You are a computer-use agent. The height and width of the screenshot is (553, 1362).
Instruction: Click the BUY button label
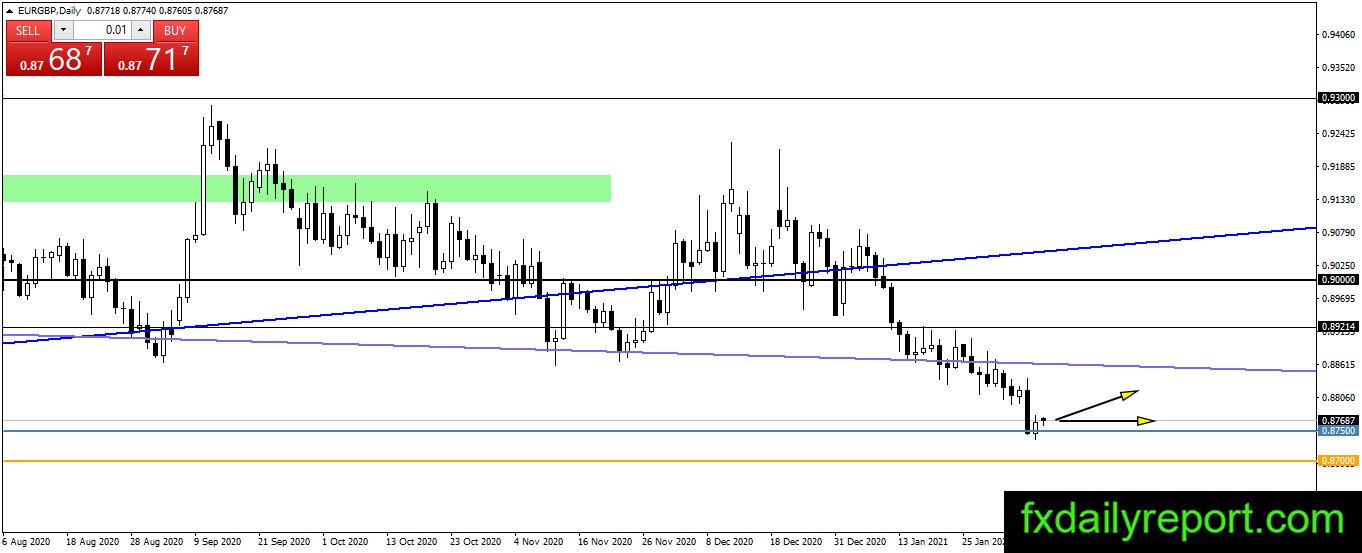pyautogui.click(x=175, y=31)
